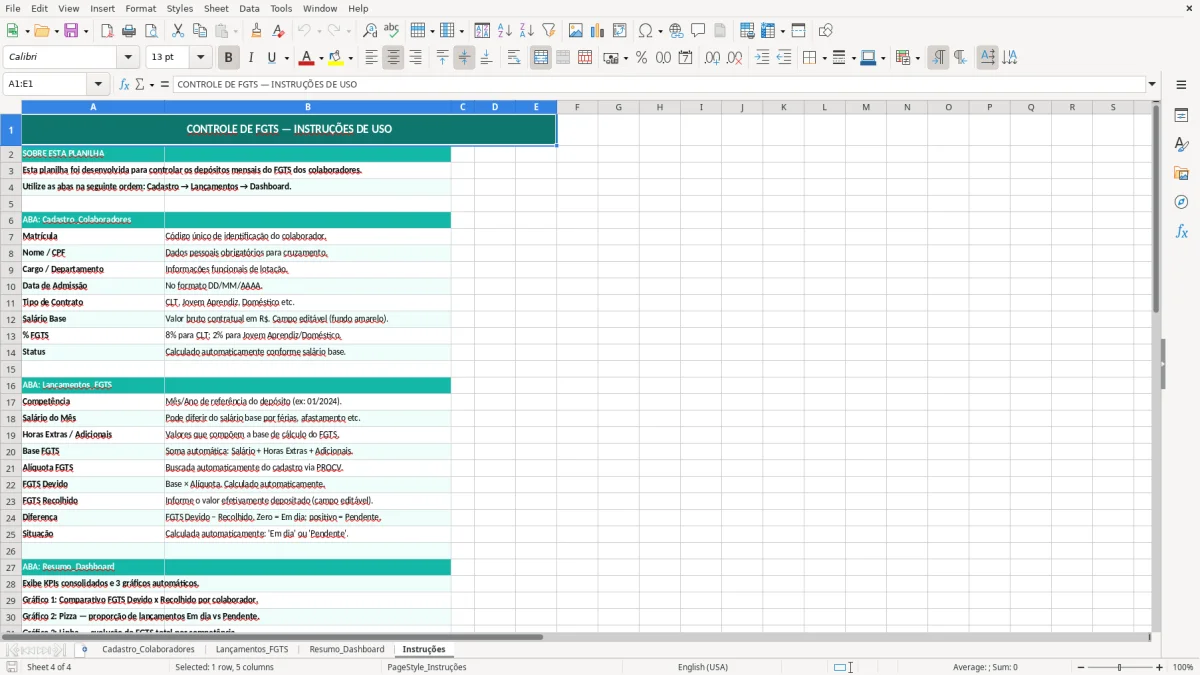The width and height of the screenshot is (1200, 675).
Task: Toggle Merge and Center Cells
Action: 541,58
